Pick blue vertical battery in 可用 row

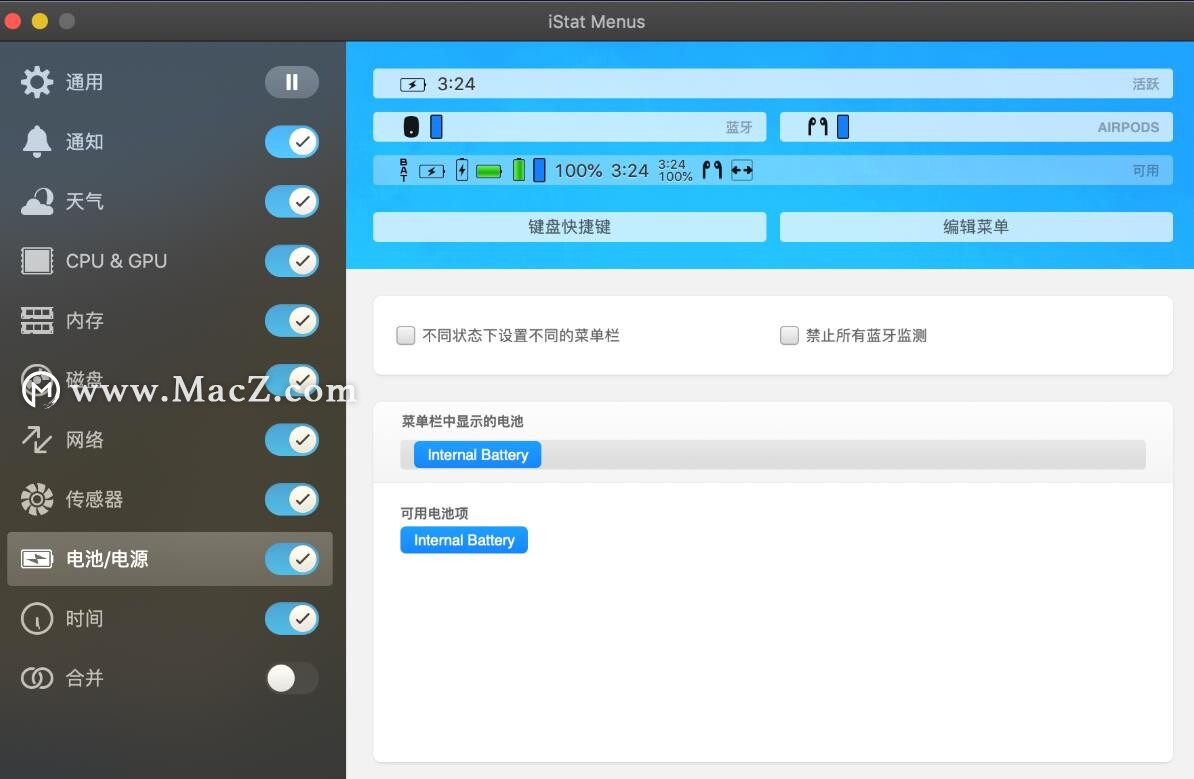tap(539, 170)
